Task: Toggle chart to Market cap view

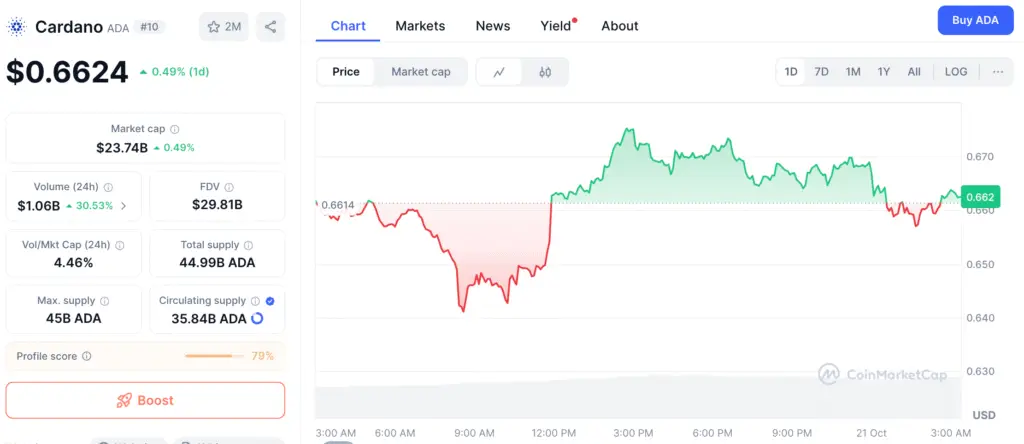Action: pyautogui.click(x=421, y=72)
